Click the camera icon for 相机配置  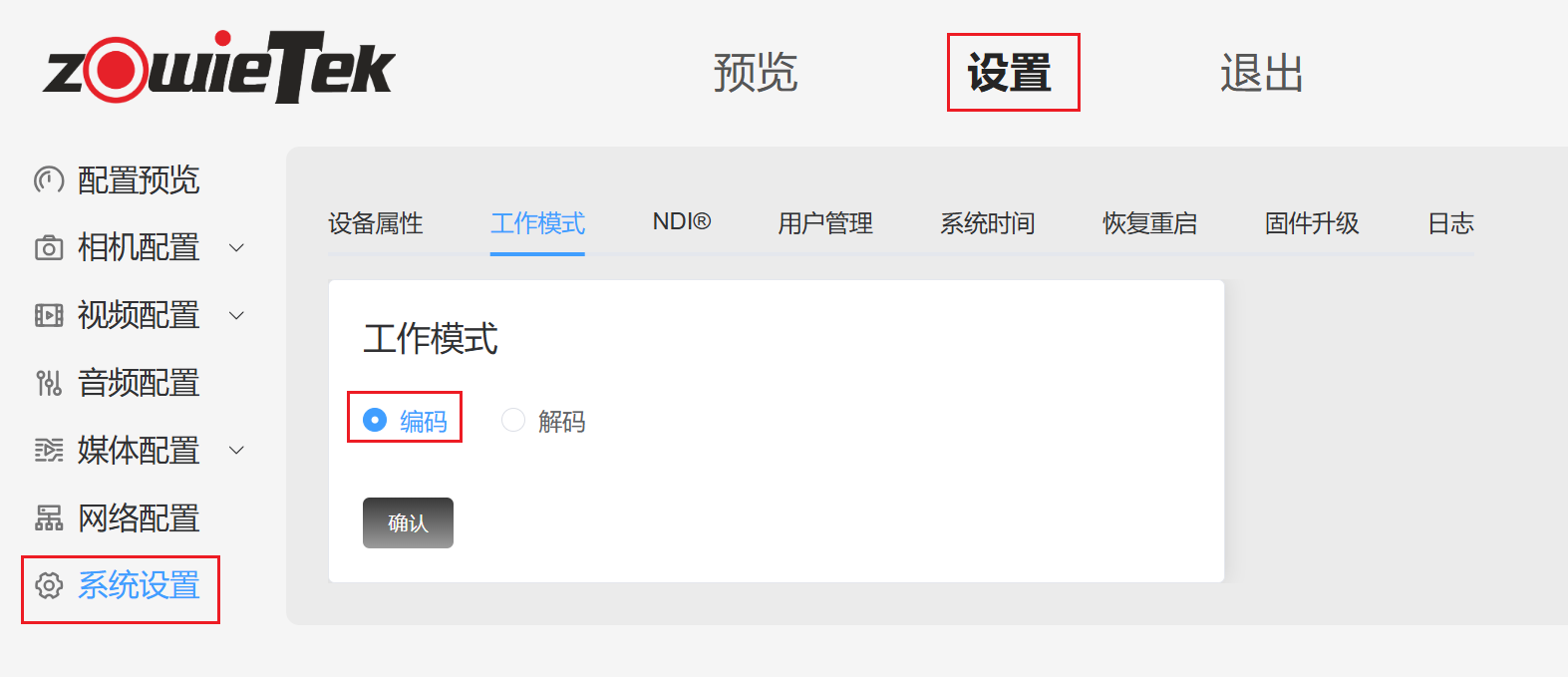[x=49, y=247]
